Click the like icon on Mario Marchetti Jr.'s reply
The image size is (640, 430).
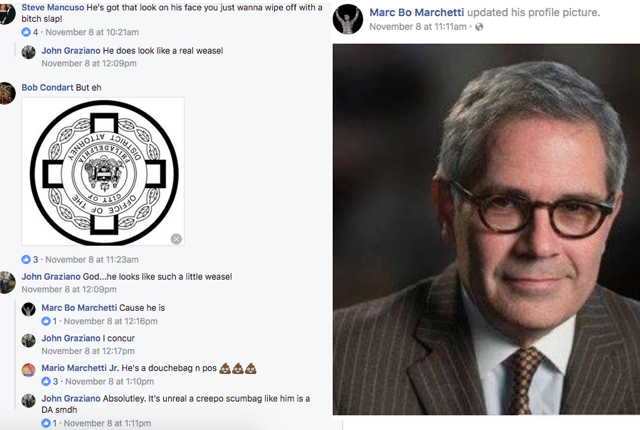(46, 381)
